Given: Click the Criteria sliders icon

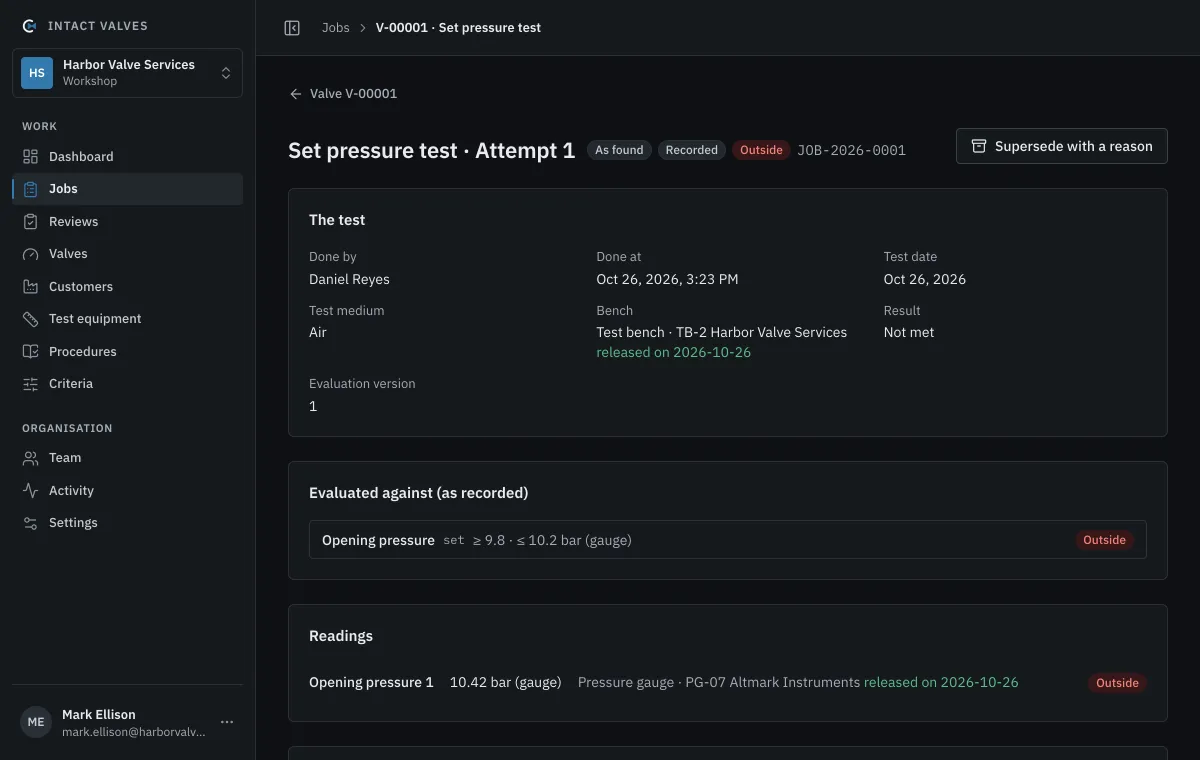Looking at the screenshot, I should tap(31, 384).
